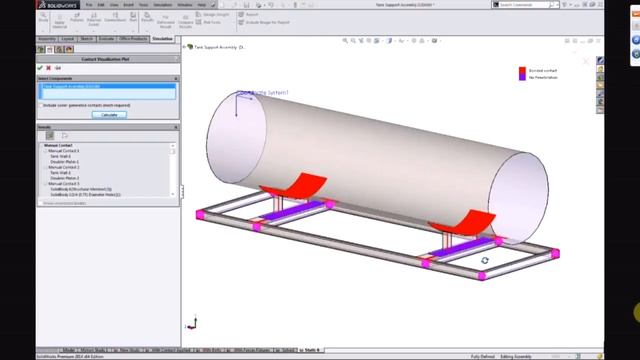The image size is (640, 360).
Task: Expand Manual Contact-3 tree node
Action: pos(46,184)
